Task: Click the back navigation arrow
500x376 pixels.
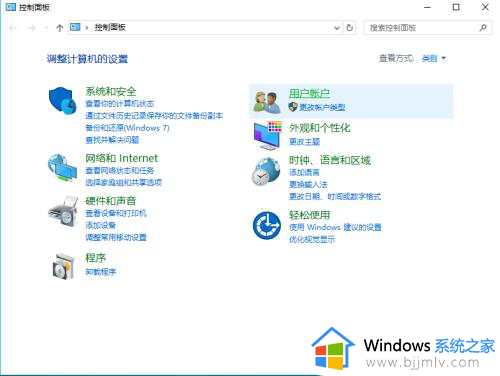Action: (13, 28)
